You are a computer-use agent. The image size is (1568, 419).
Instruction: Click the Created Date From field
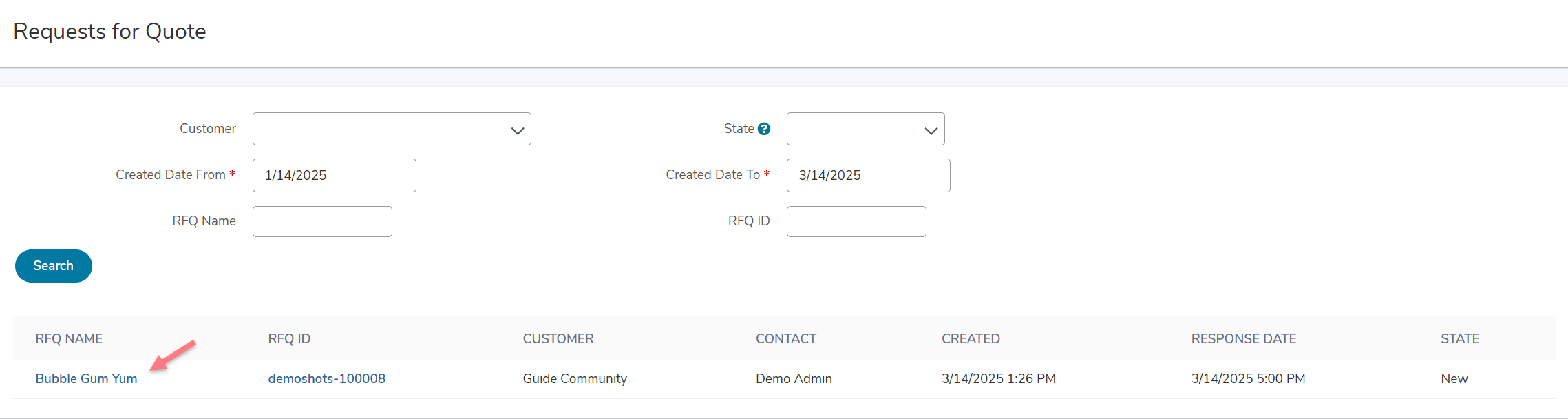click(x=335, y=175)
